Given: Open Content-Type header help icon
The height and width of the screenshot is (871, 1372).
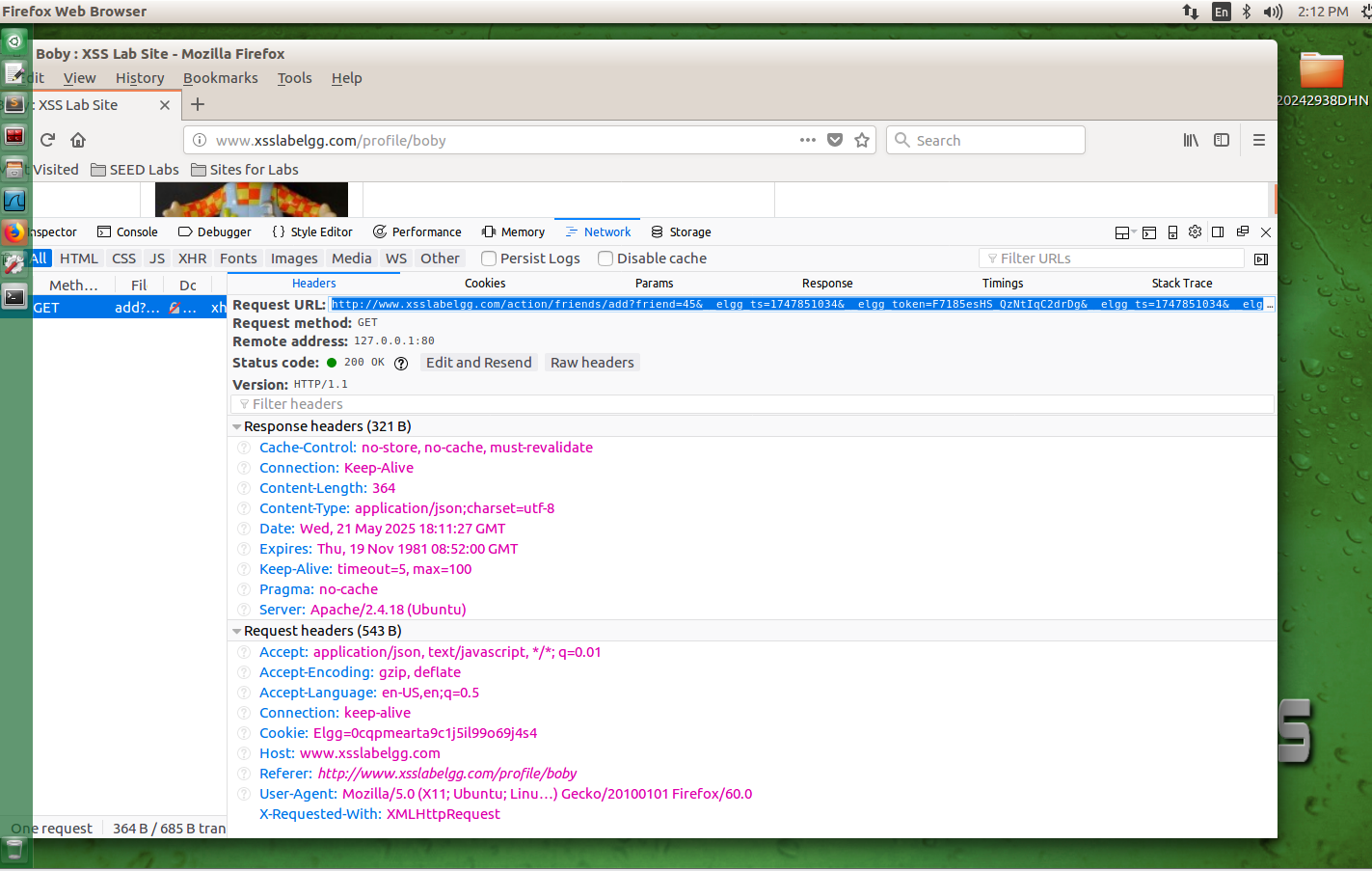Looking at the screenshot, I should pos(244,508).
